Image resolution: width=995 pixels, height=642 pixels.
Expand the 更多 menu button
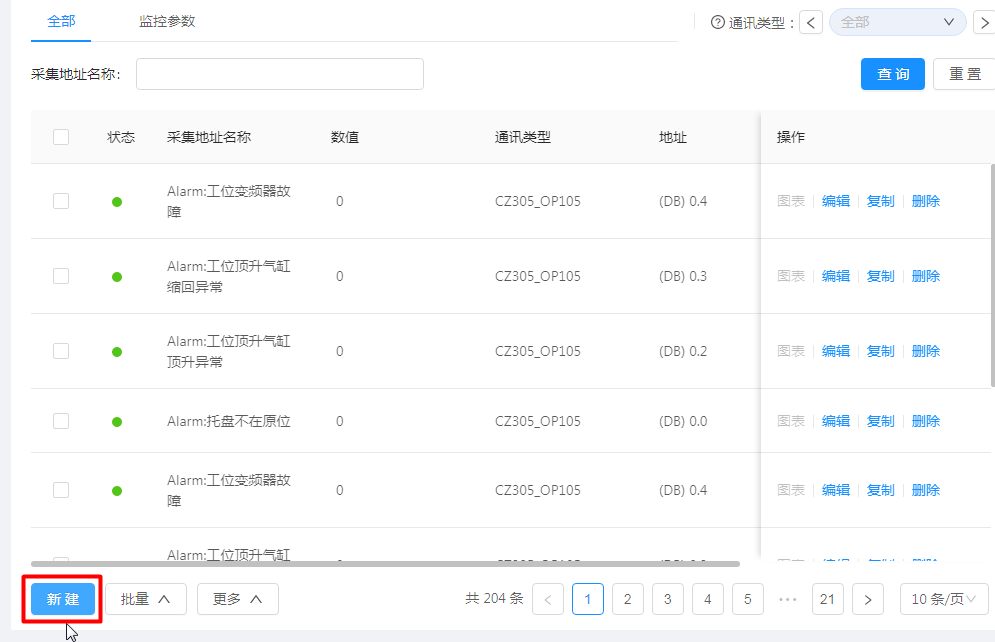pyautogui.click(x=237, y=599)
